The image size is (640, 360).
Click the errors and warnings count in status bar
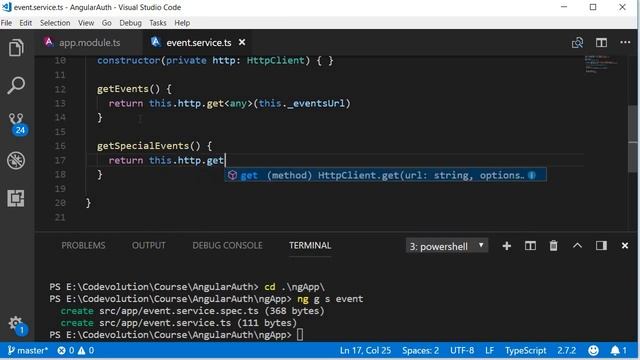[x=76, y=351]
